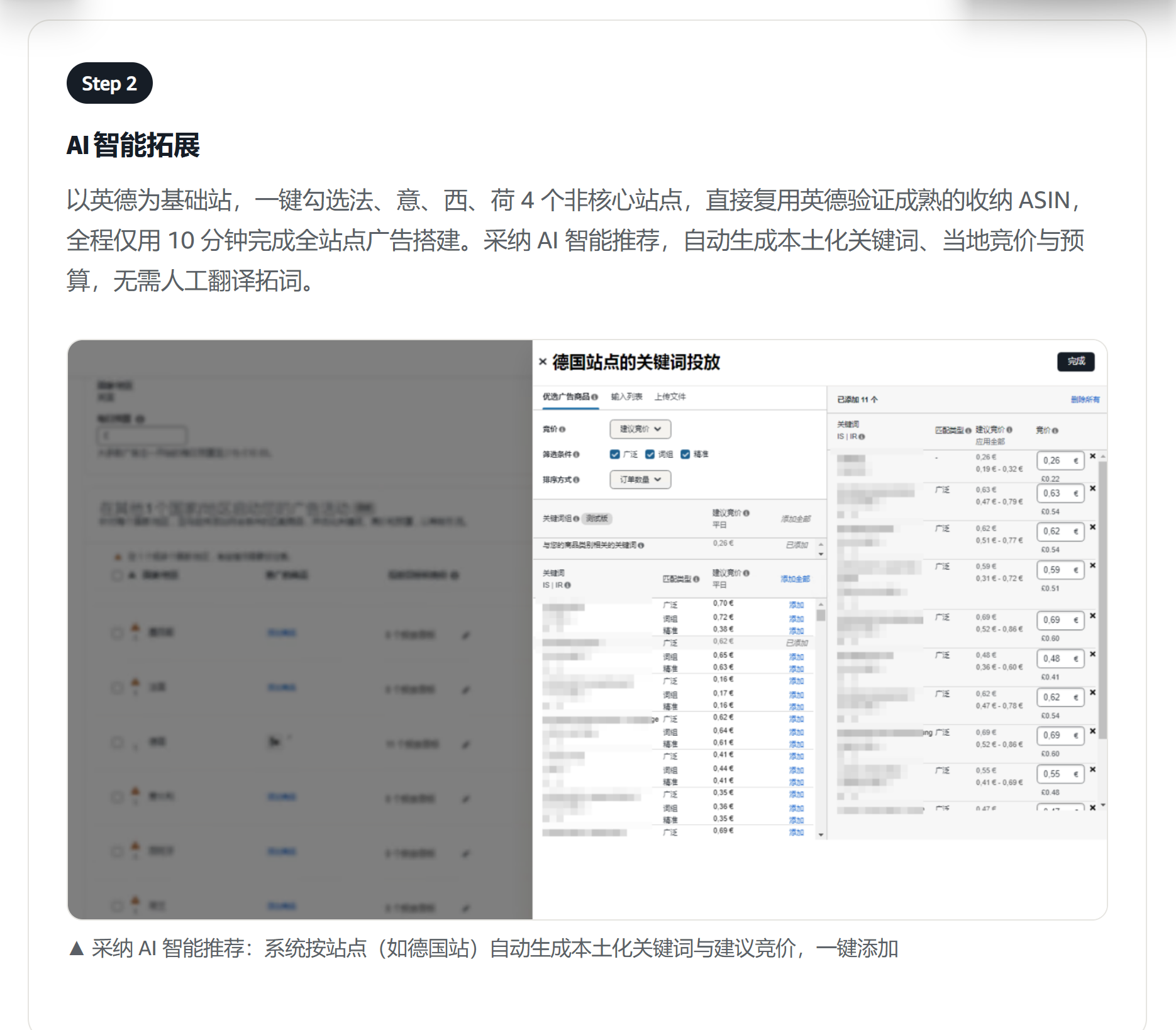Viewport: 1176px width, 1030px height.
Task: Click the bid input field showing 0,59
Action: tap(1060, 570)
